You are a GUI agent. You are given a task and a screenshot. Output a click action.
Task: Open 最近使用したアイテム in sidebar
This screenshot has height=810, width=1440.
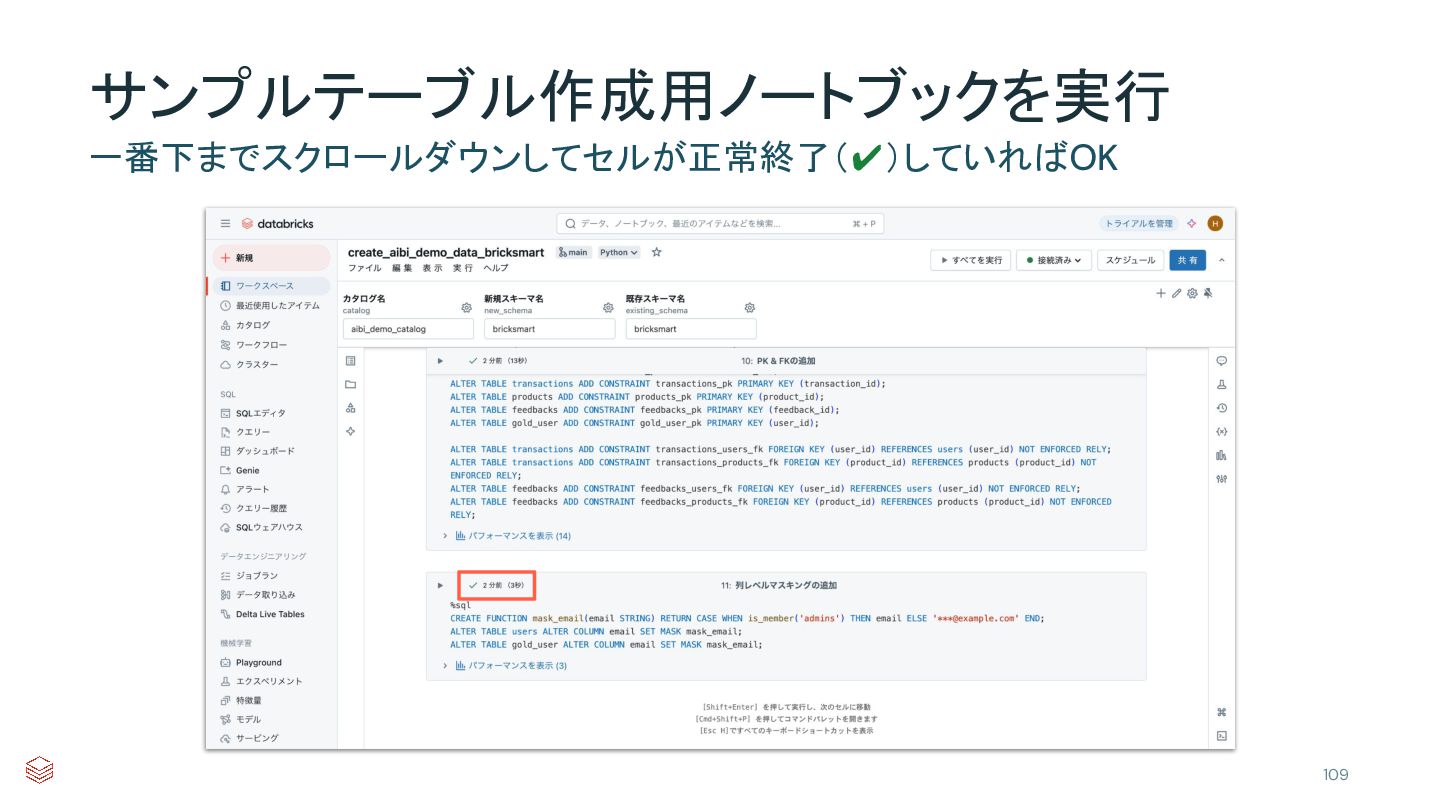(271, 306)
